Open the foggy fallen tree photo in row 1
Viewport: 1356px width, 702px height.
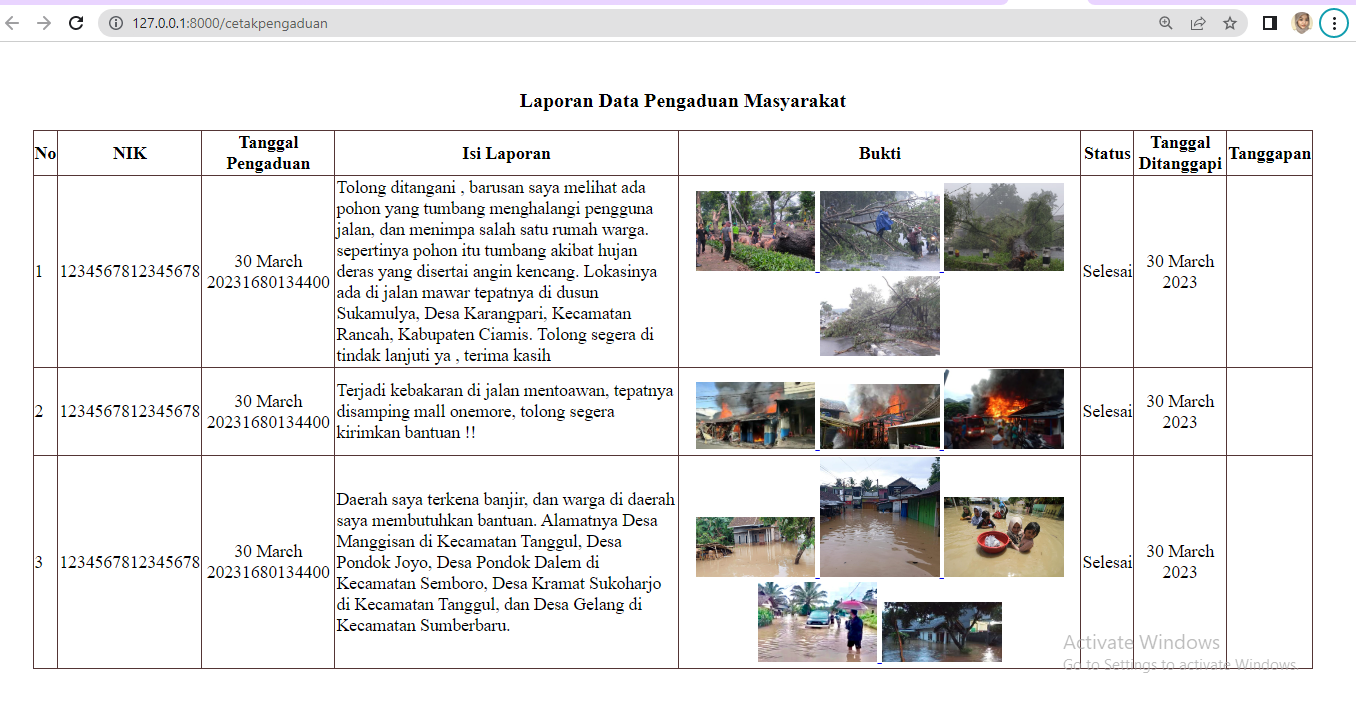[1004, 227]
